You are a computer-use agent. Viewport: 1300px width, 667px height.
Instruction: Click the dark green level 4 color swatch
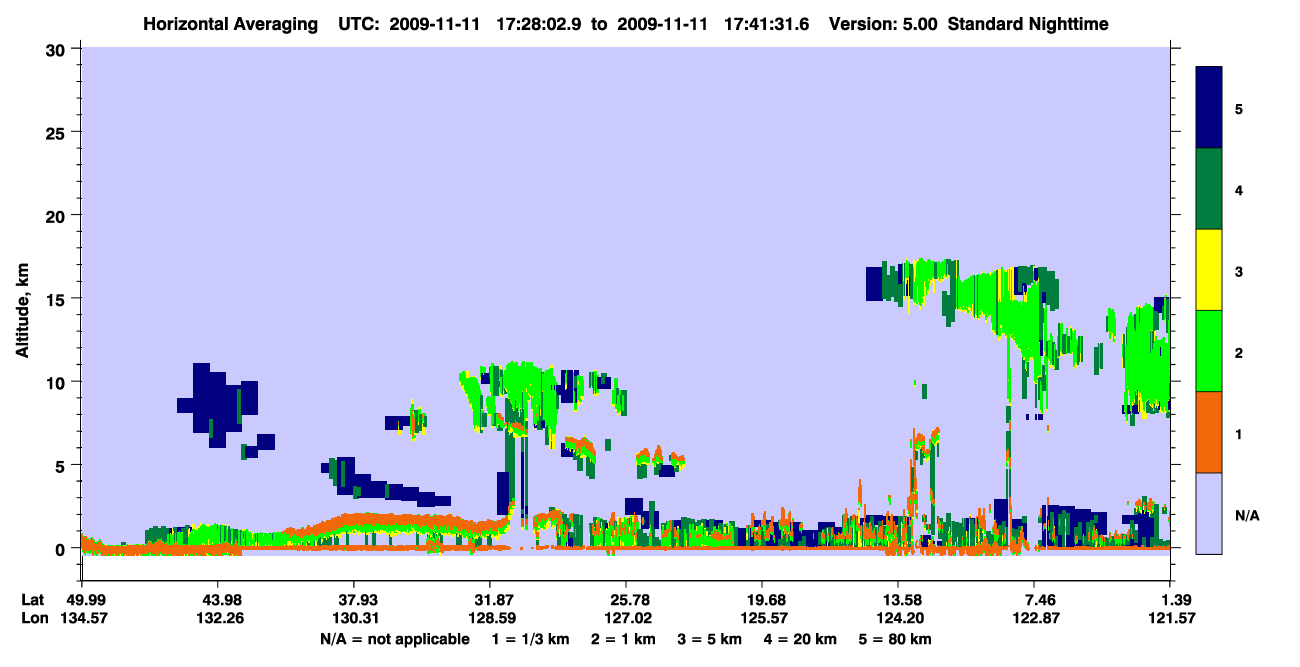point(1209,189)
